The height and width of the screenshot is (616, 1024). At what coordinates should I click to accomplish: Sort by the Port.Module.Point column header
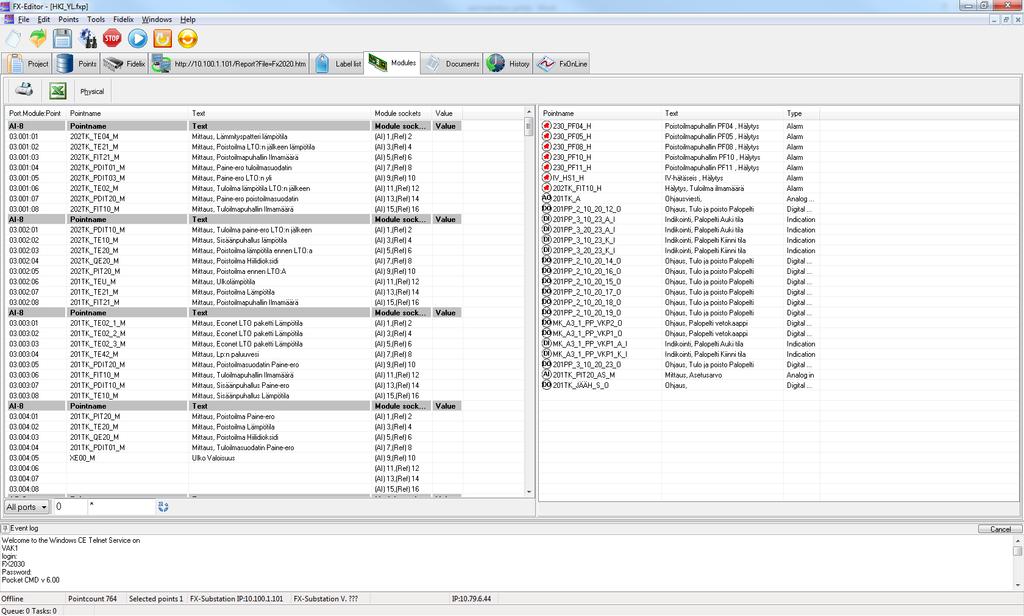point(35,113)
